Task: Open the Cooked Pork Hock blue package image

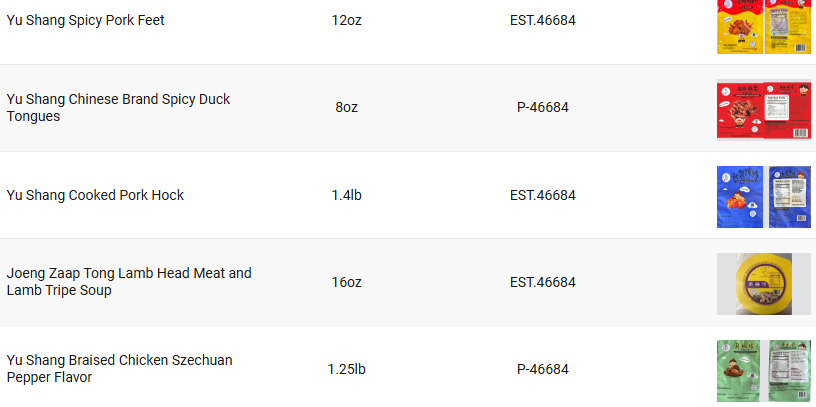Action: [x=763, y=197]
